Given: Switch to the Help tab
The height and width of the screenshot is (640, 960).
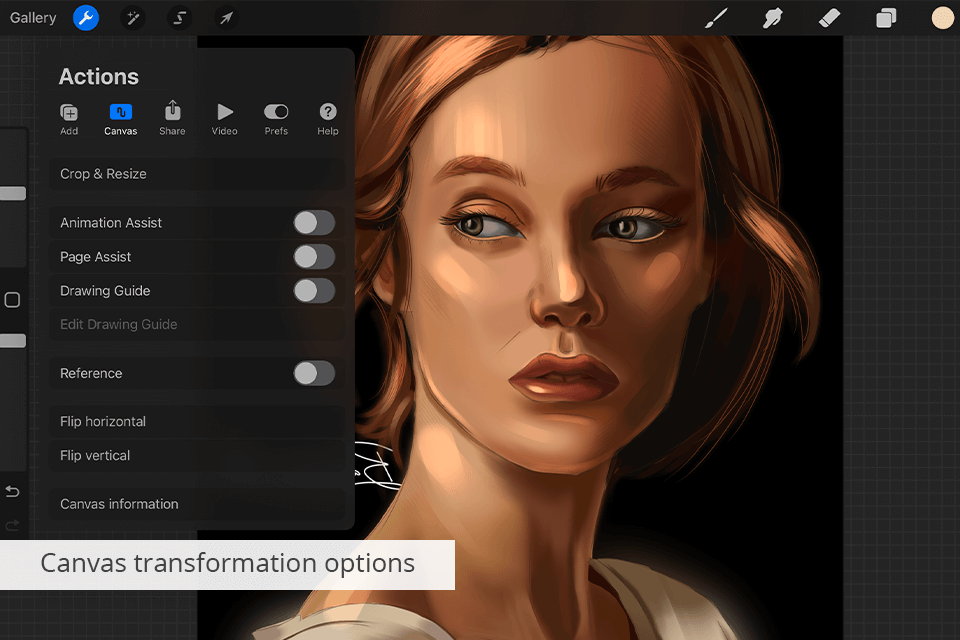Looking at the screenshot, I should 328,119.
